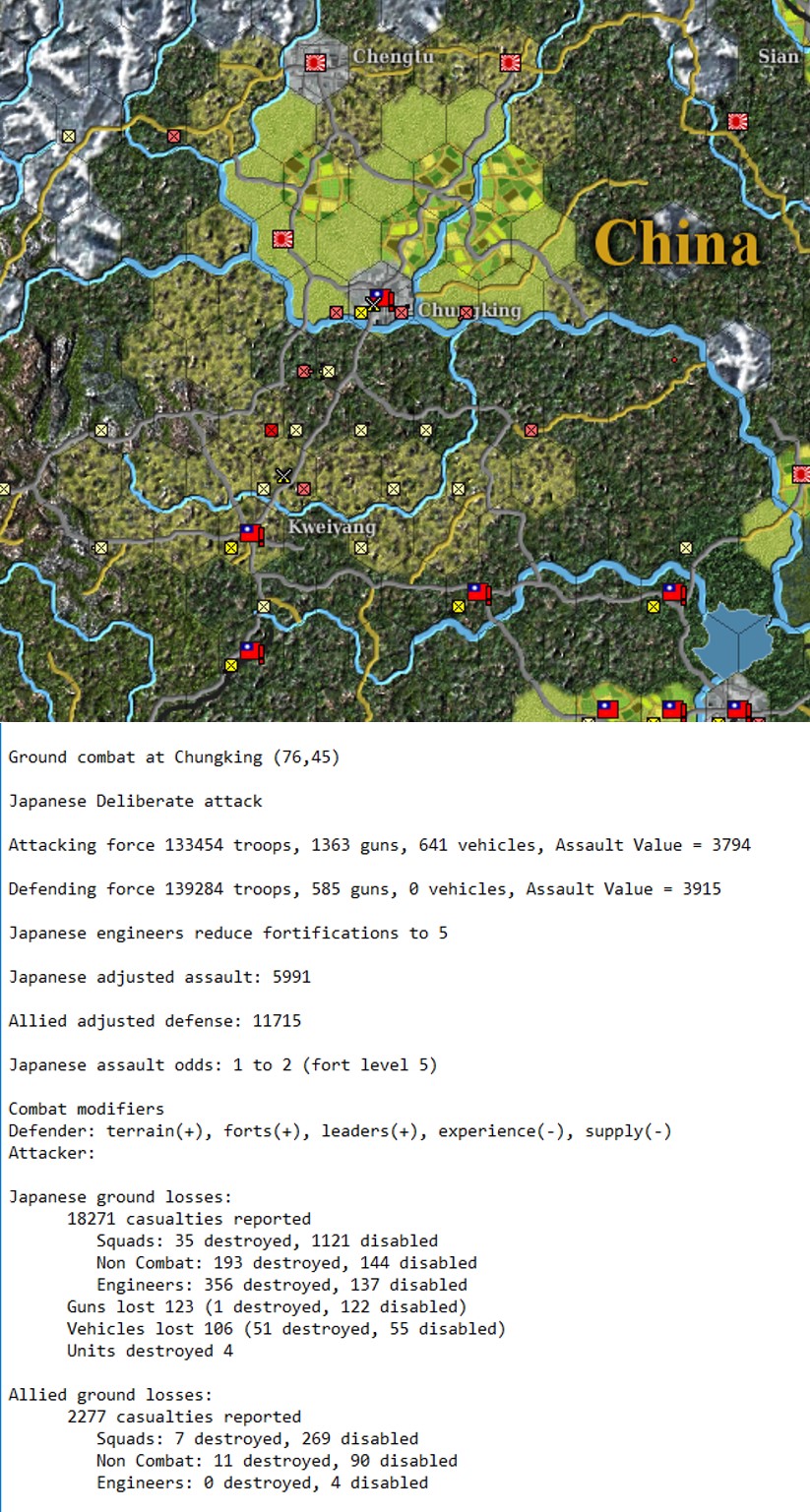
Task: Select the Japanese base flag at Chengtu
Action: pos(315,62)
